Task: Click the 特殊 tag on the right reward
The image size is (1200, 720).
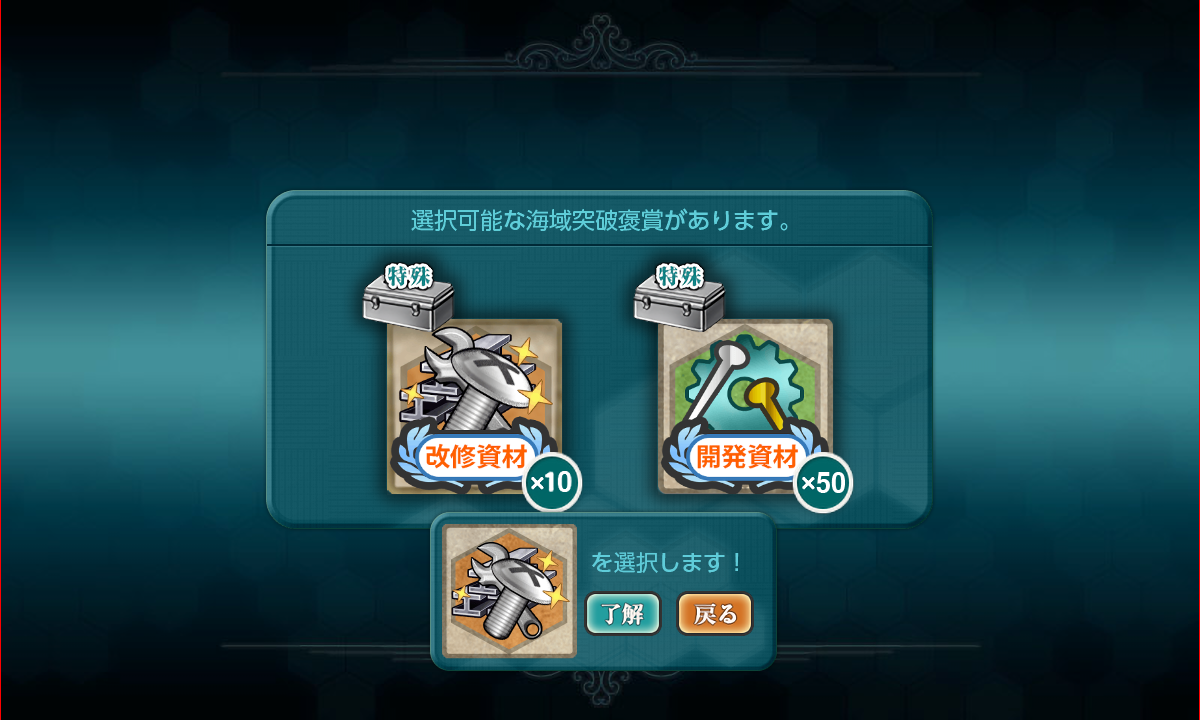Action: (x=679, y=273)
